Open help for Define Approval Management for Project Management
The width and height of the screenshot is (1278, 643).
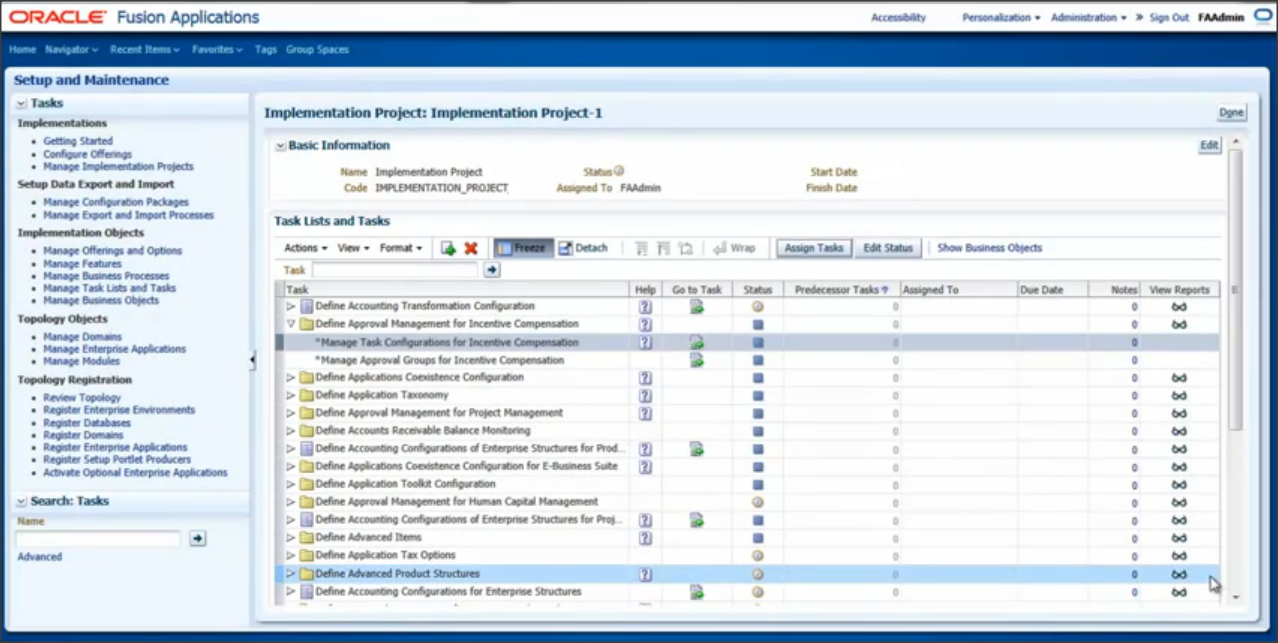[645, 413]
